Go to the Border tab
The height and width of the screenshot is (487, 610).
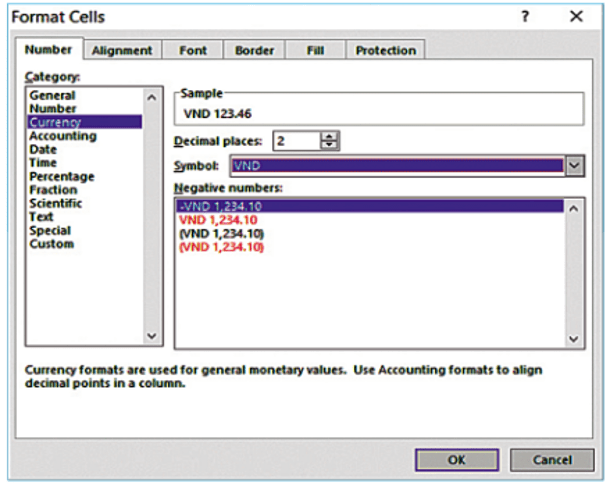click(254, 50)
